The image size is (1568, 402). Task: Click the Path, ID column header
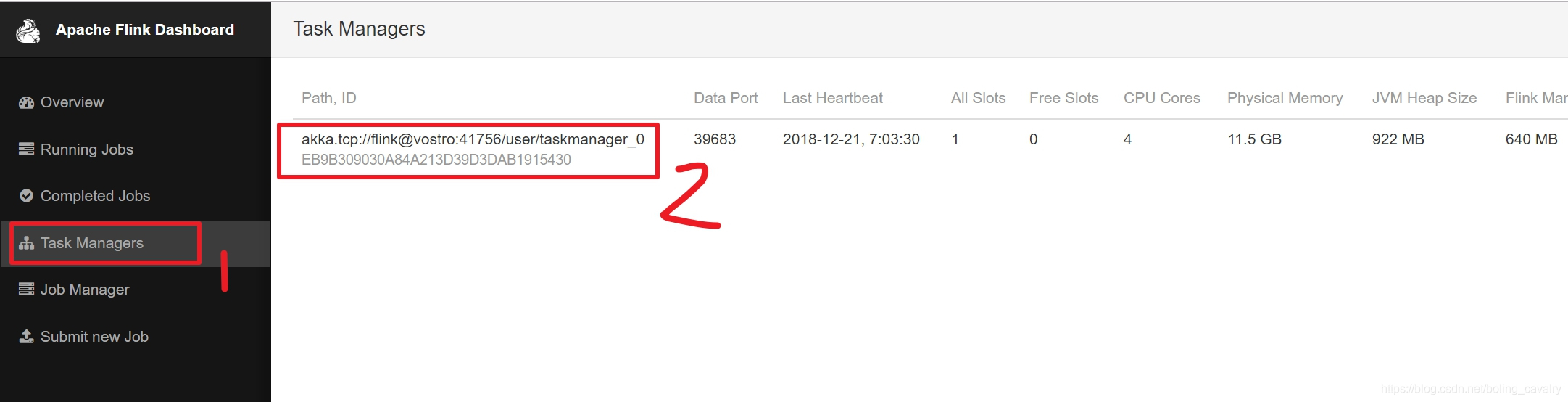click(x=328, y=98)
